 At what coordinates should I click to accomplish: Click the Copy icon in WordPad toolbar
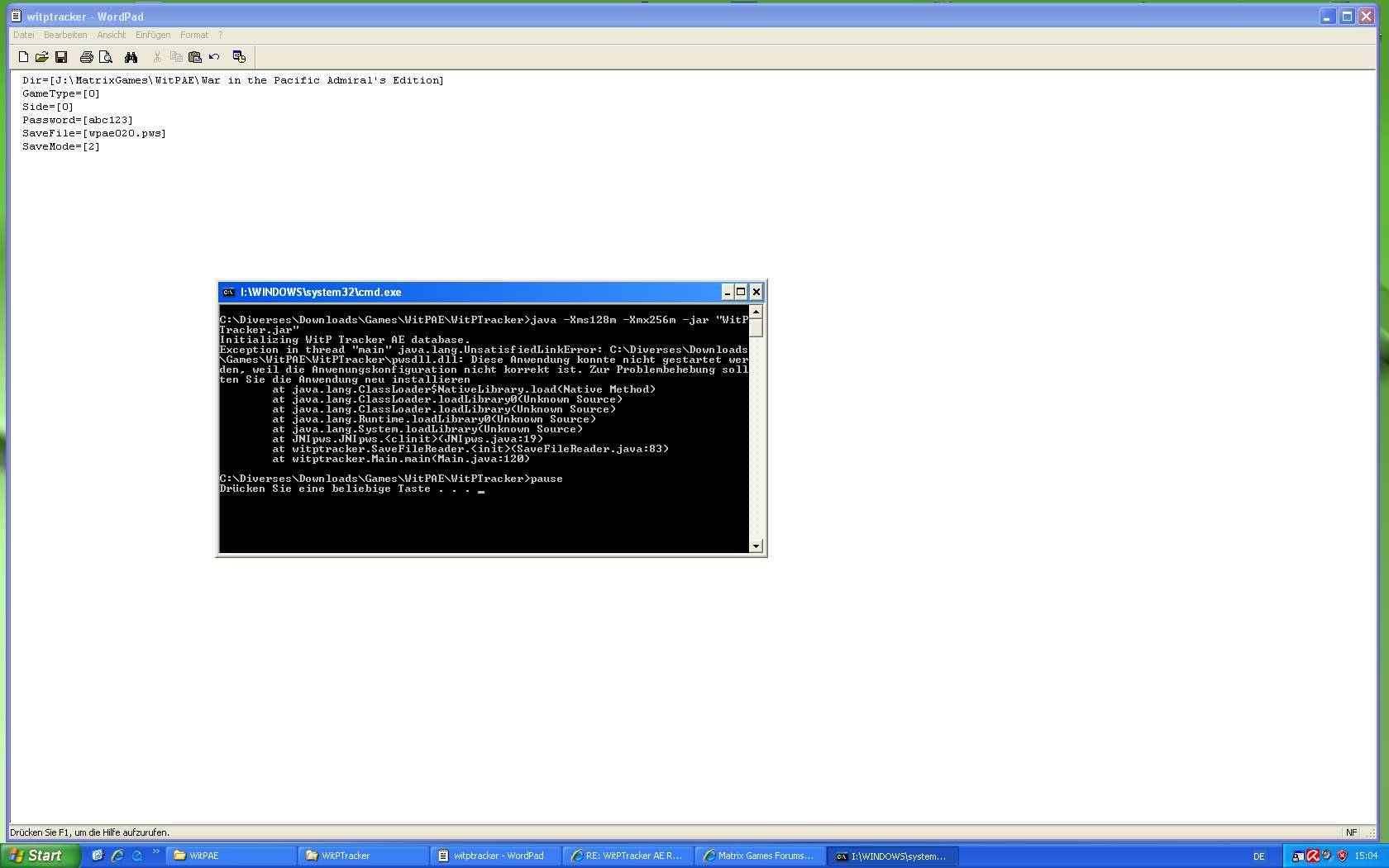(176, 57)
